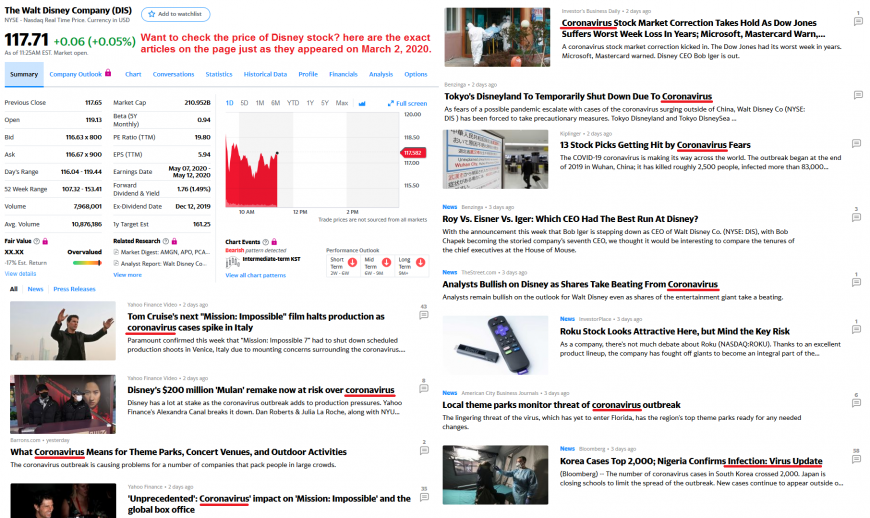Click the intermediate-term KST pattern icon
This screenshot has width=870, height=518.
(232, 263)
